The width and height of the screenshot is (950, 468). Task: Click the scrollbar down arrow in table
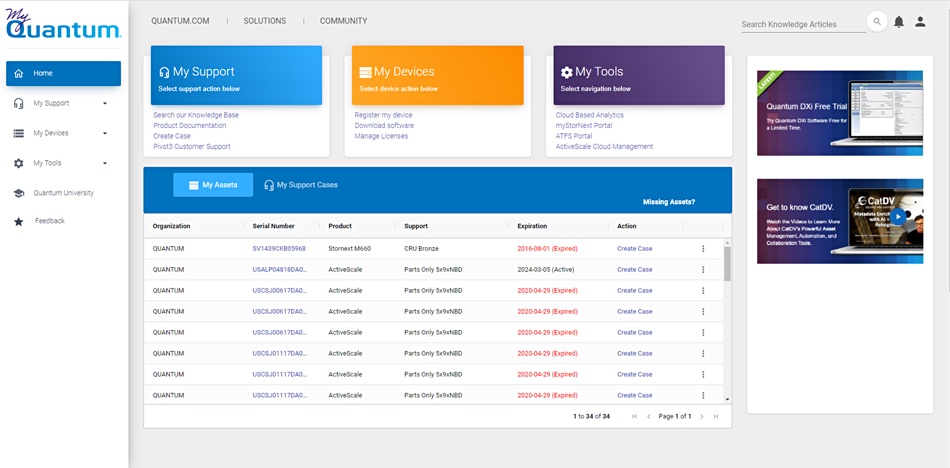(727, 399)
